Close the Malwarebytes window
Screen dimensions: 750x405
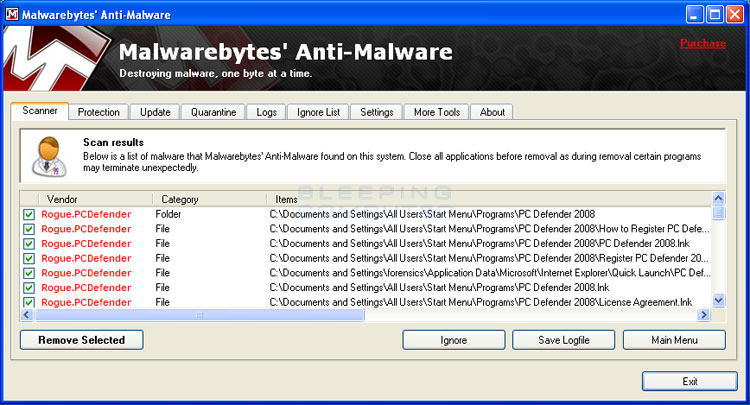click(735, 14)
